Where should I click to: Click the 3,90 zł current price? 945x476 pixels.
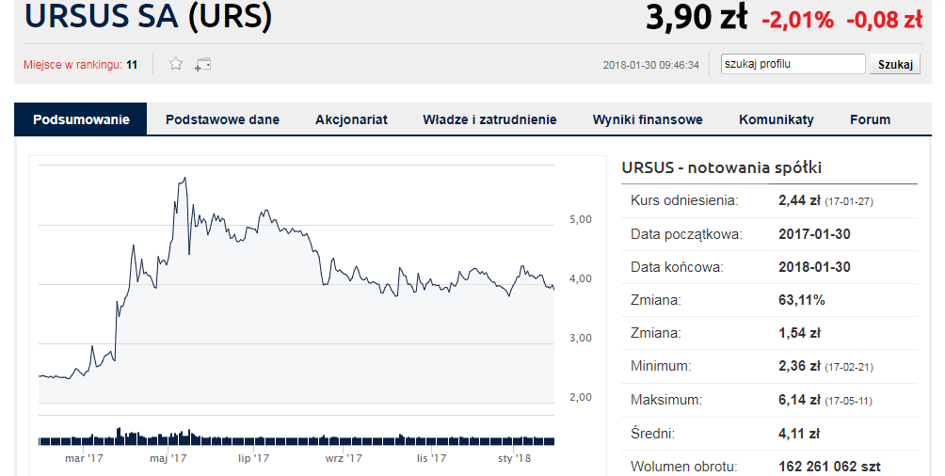(x=696, y=17)
